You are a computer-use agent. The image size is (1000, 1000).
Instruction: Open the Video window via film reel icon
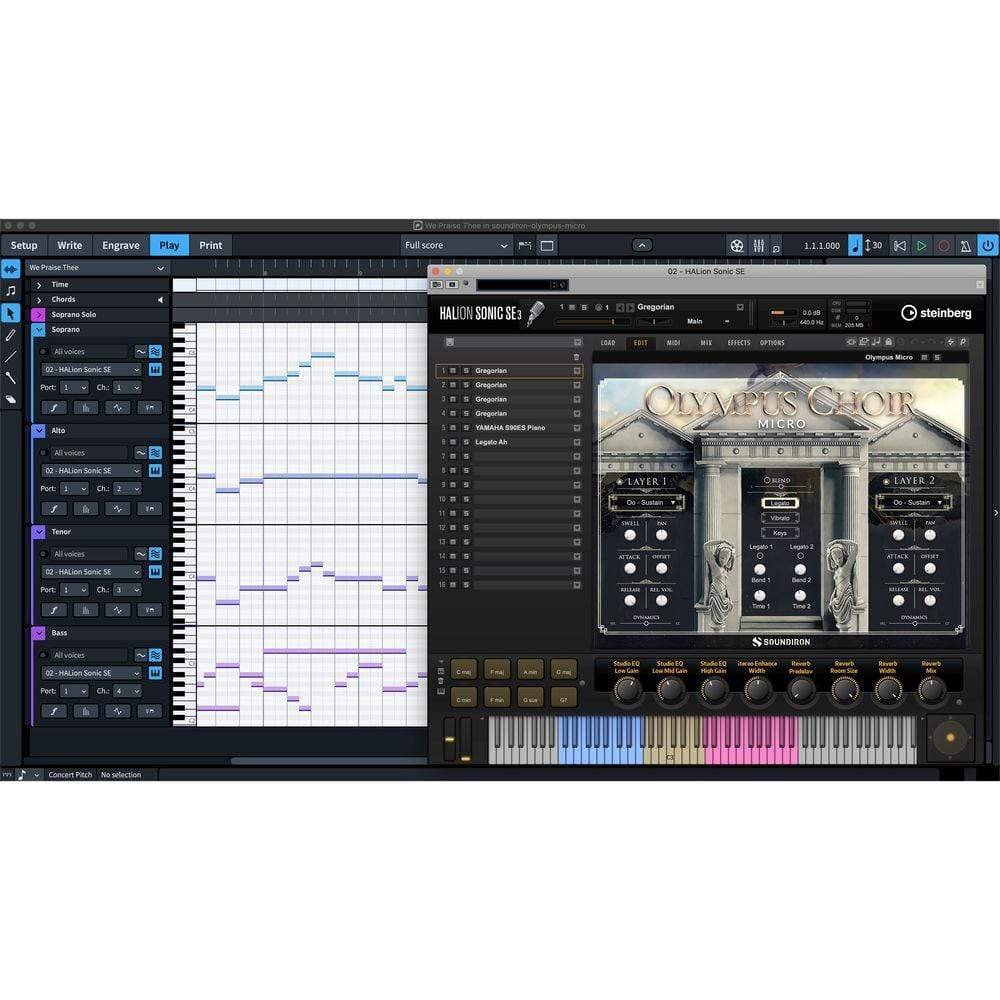pos(737,245)
